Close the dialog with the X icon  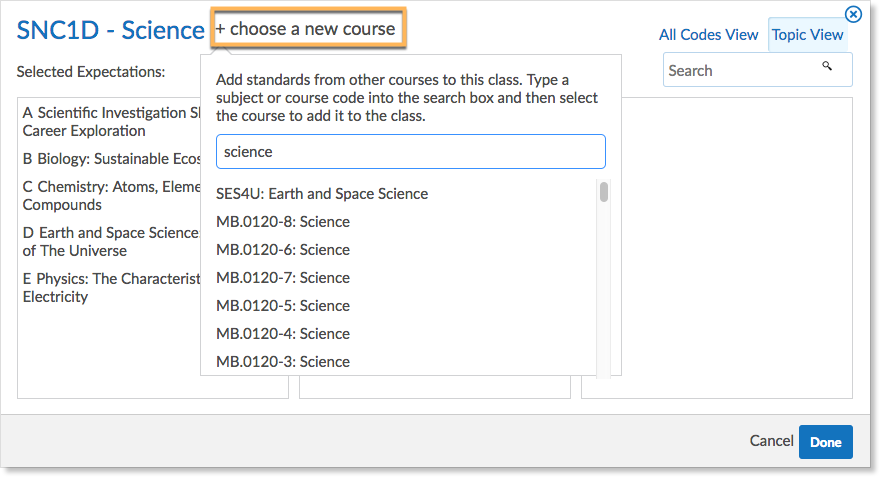853,14
